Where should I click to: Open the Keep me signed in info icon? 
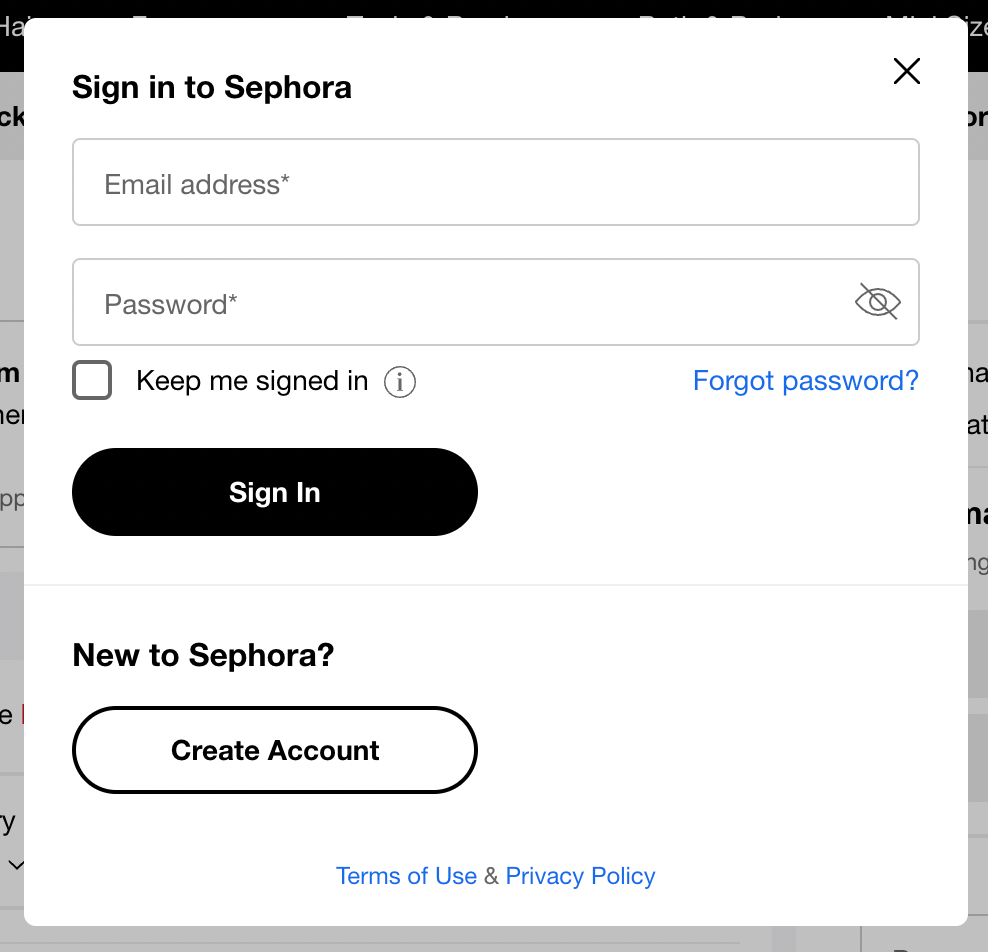[400, 382]
